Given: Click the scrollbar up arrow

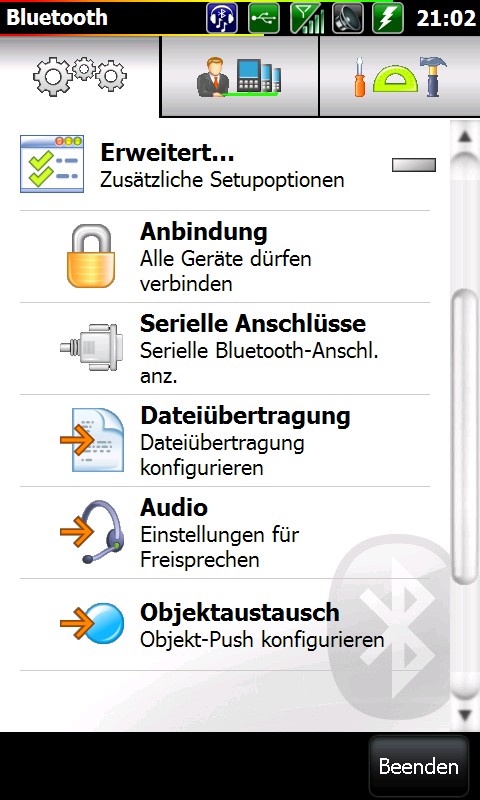Looking at the screenshot, I should click(465, 136).
